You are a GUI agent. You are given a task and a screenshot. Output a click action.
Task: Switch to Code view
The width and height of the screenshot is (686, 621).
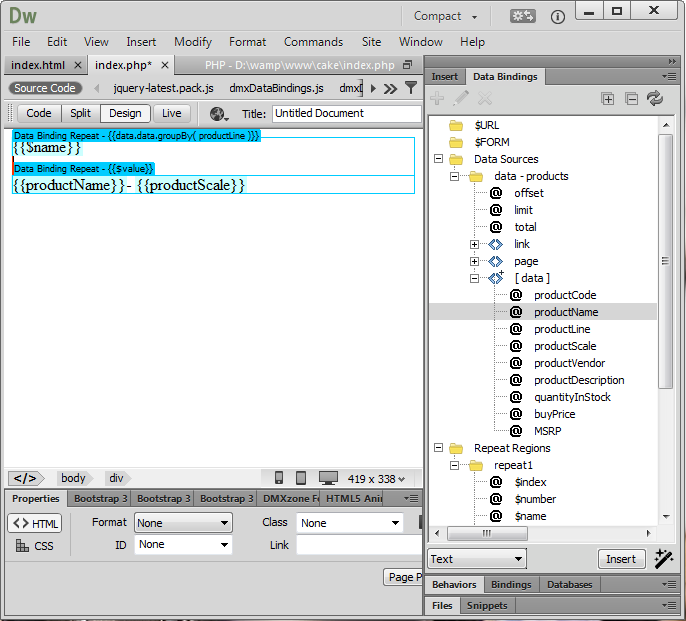(x=39, y=113)
